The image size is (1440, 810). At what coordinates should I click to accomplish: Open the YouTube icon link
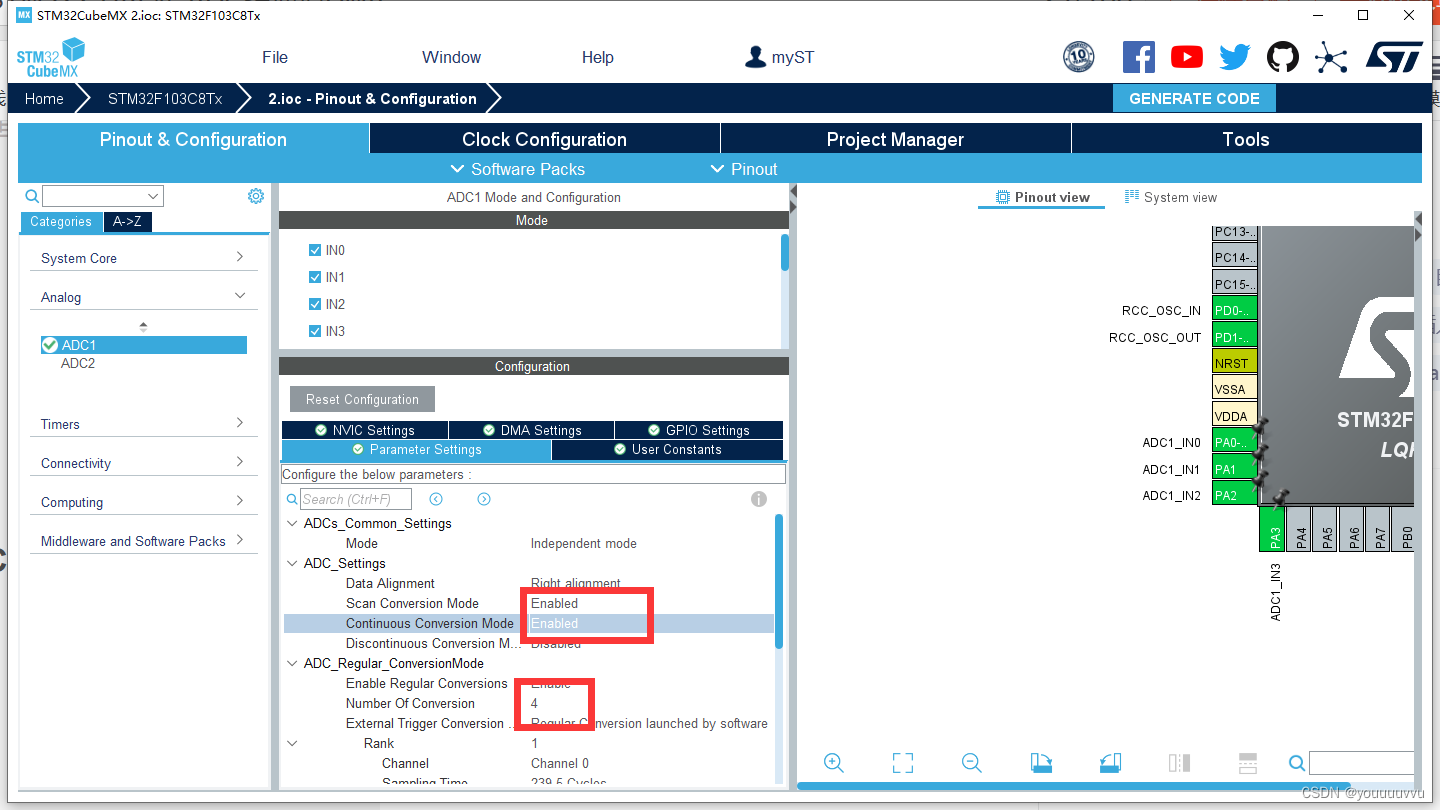pyautogui.click(x=1186, y=57)
